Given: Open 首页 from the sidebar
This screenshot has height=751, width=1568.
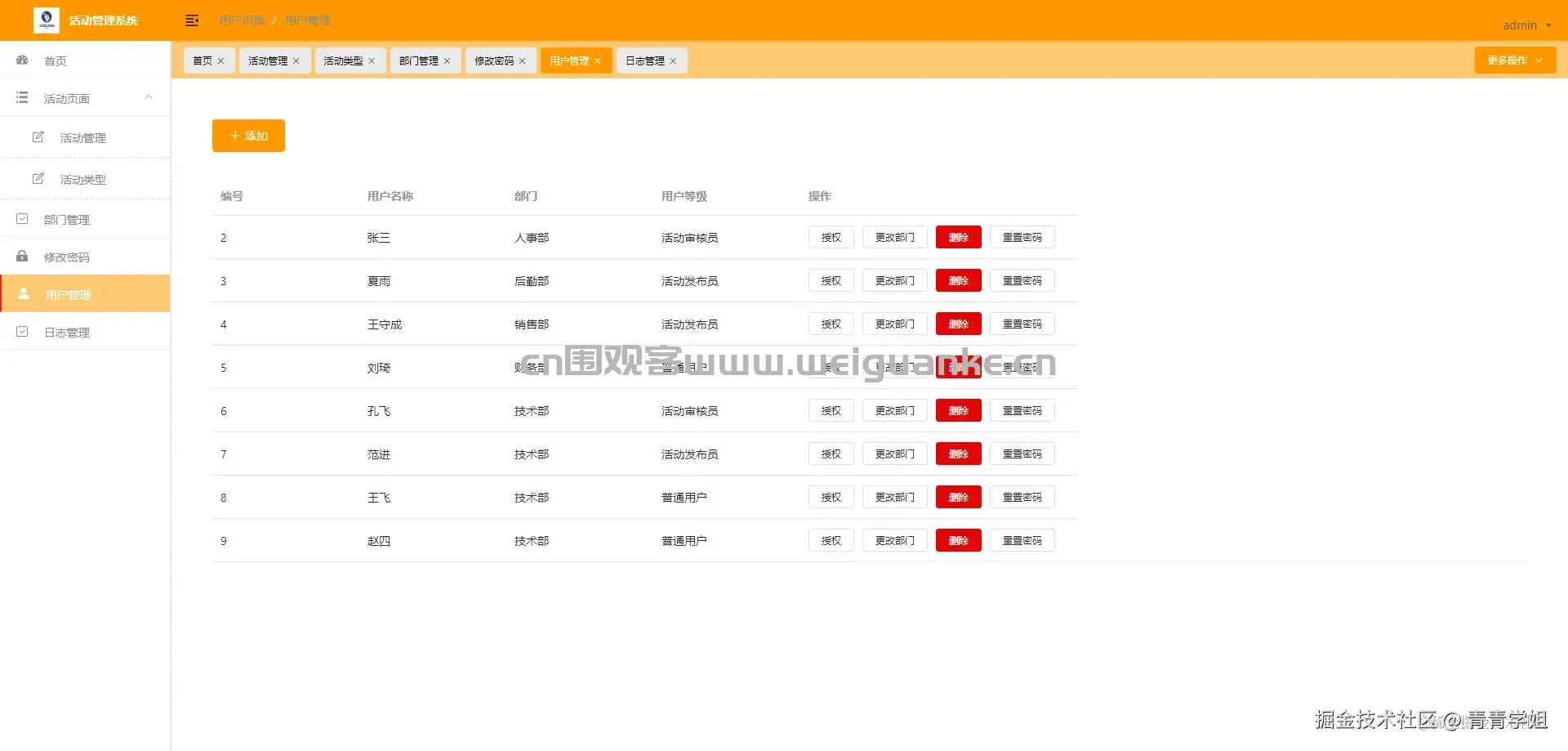Looking at the screenshot, I should pos(85,60).
